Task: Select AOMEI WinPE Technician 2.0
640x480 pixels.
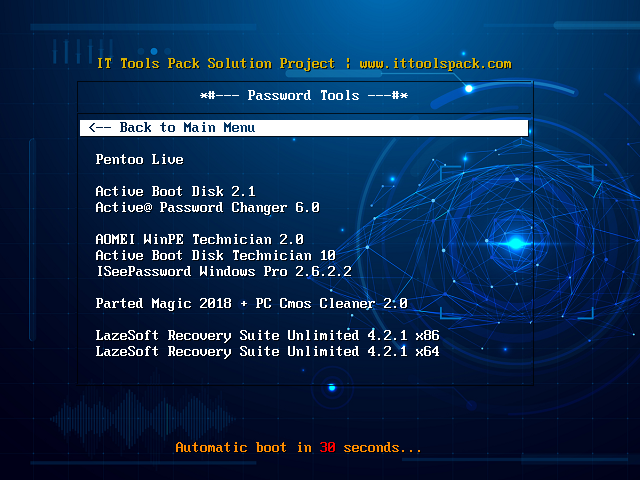Action: tap(199, 239)
